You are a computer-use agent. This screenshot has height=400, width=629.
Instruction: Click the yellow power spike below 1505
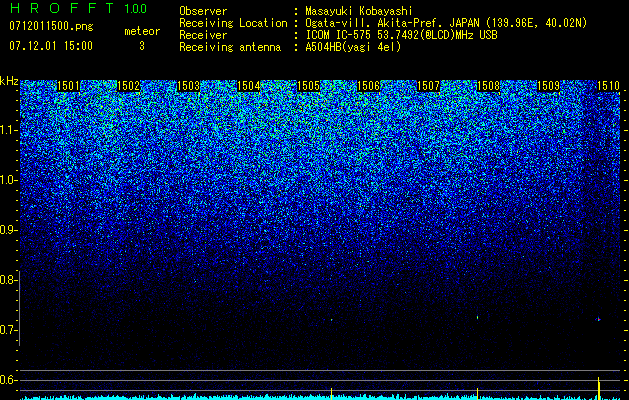pos(331,394)
